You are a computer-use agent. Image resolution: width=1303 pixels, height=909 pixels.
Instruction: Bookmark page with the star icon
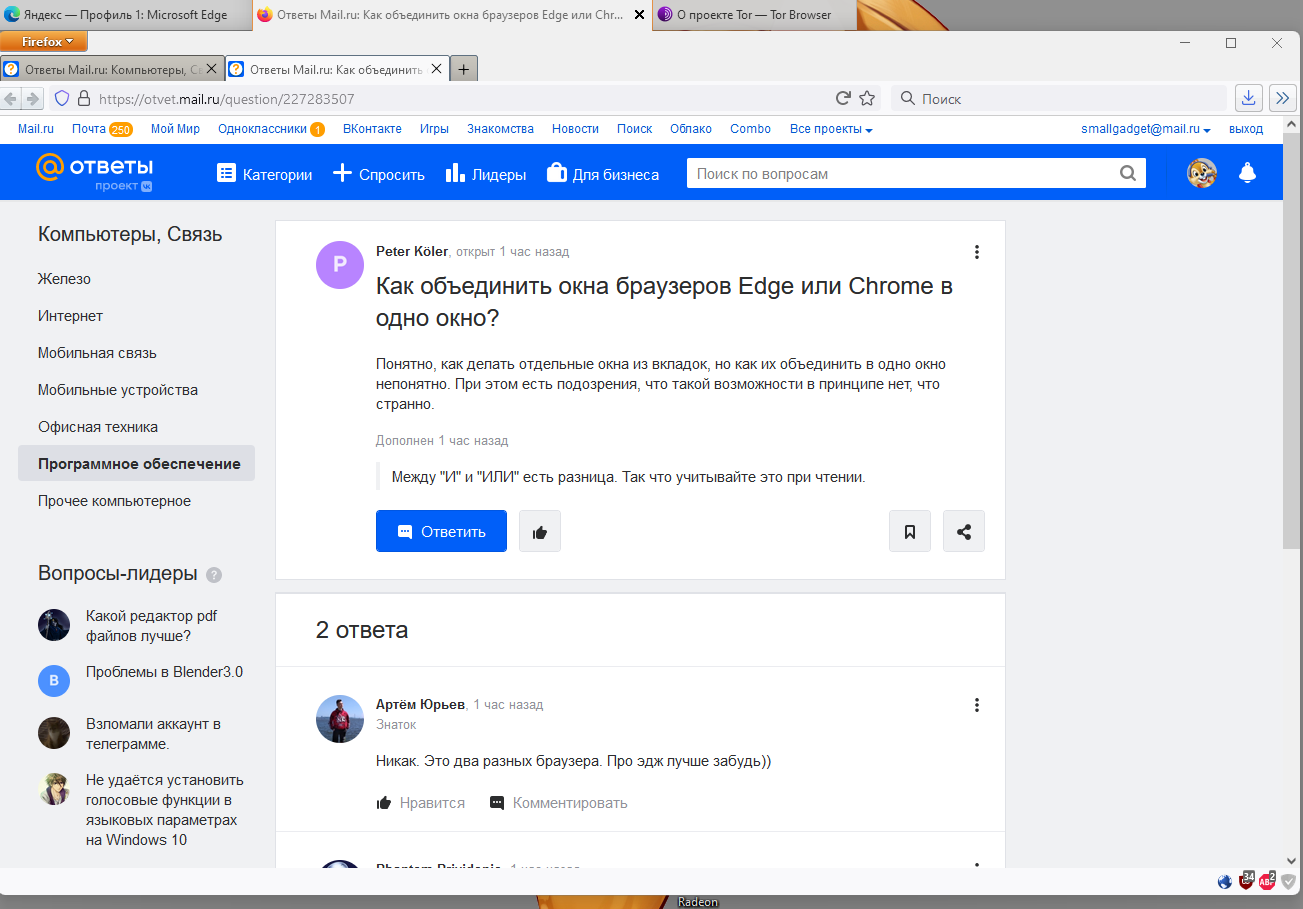[867, 98]
